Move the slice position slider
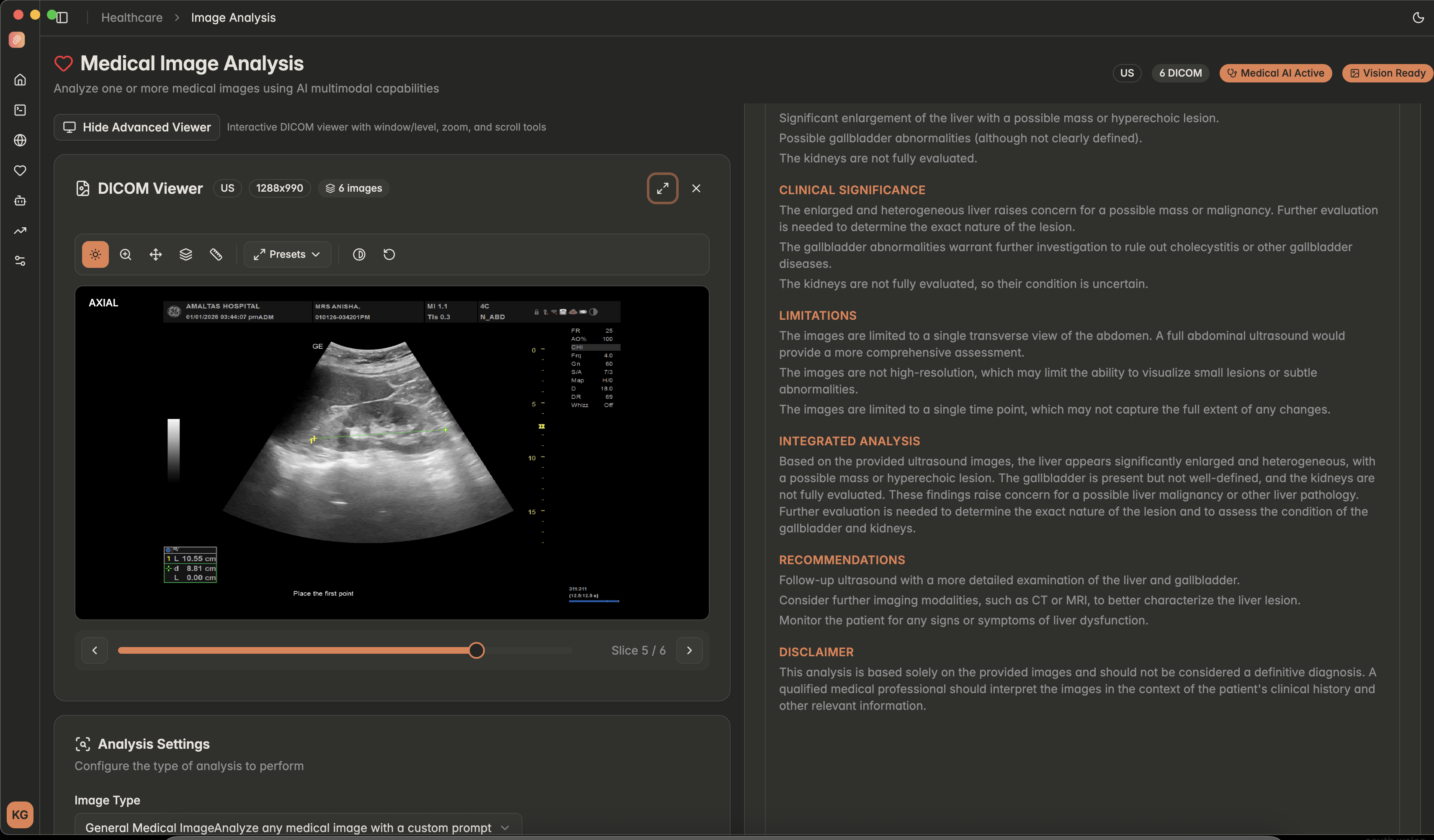 [x=476, y=650]
